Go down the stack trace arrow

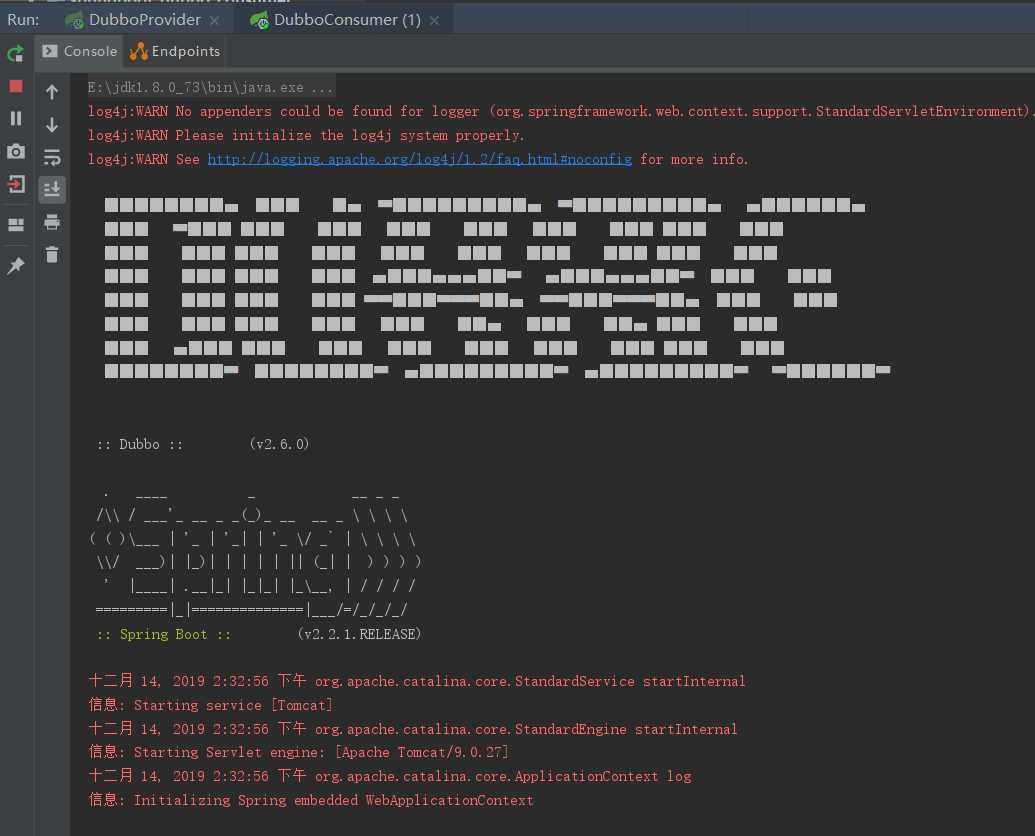pyautogui.click(x=51, y=124)
